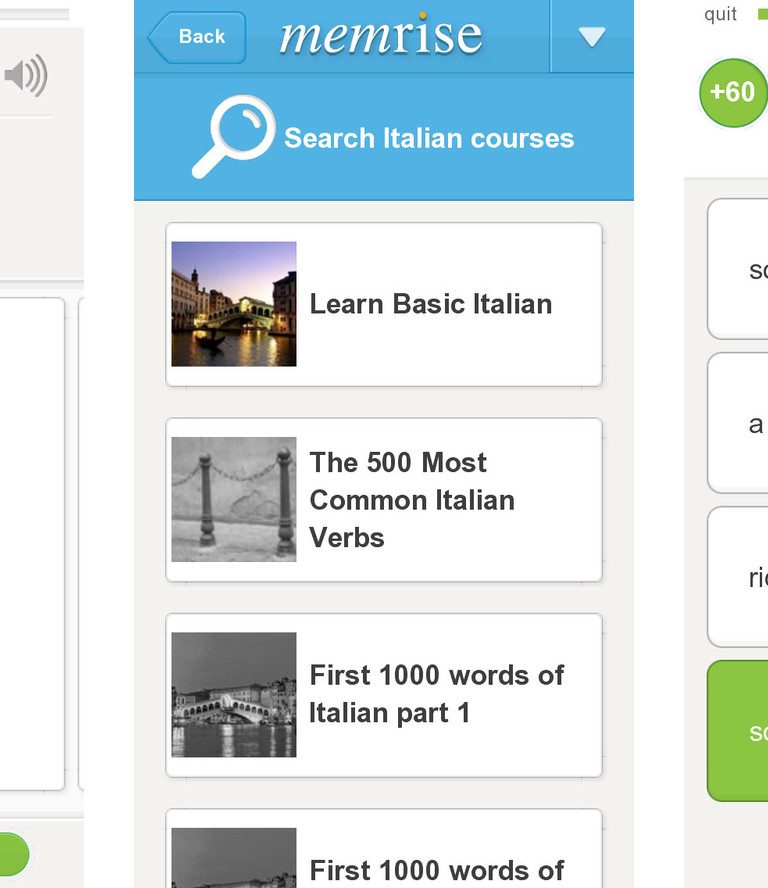Play audio with the speaker icon
This screenshot has height=888, width=768.
(26, 77)
